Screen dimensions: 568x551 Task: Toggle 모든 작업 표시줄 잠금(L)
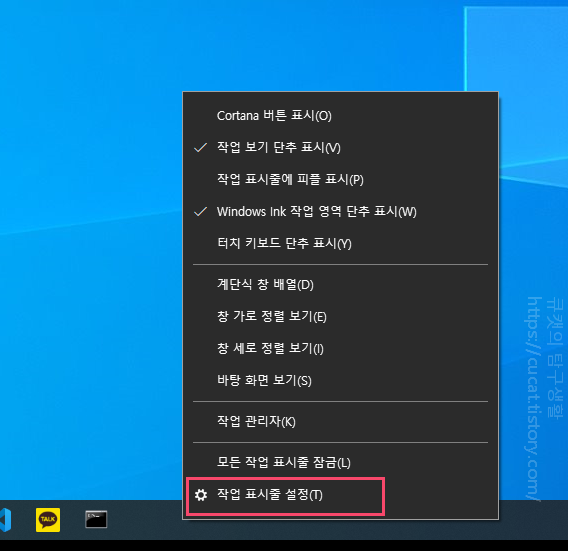point(341,463)
